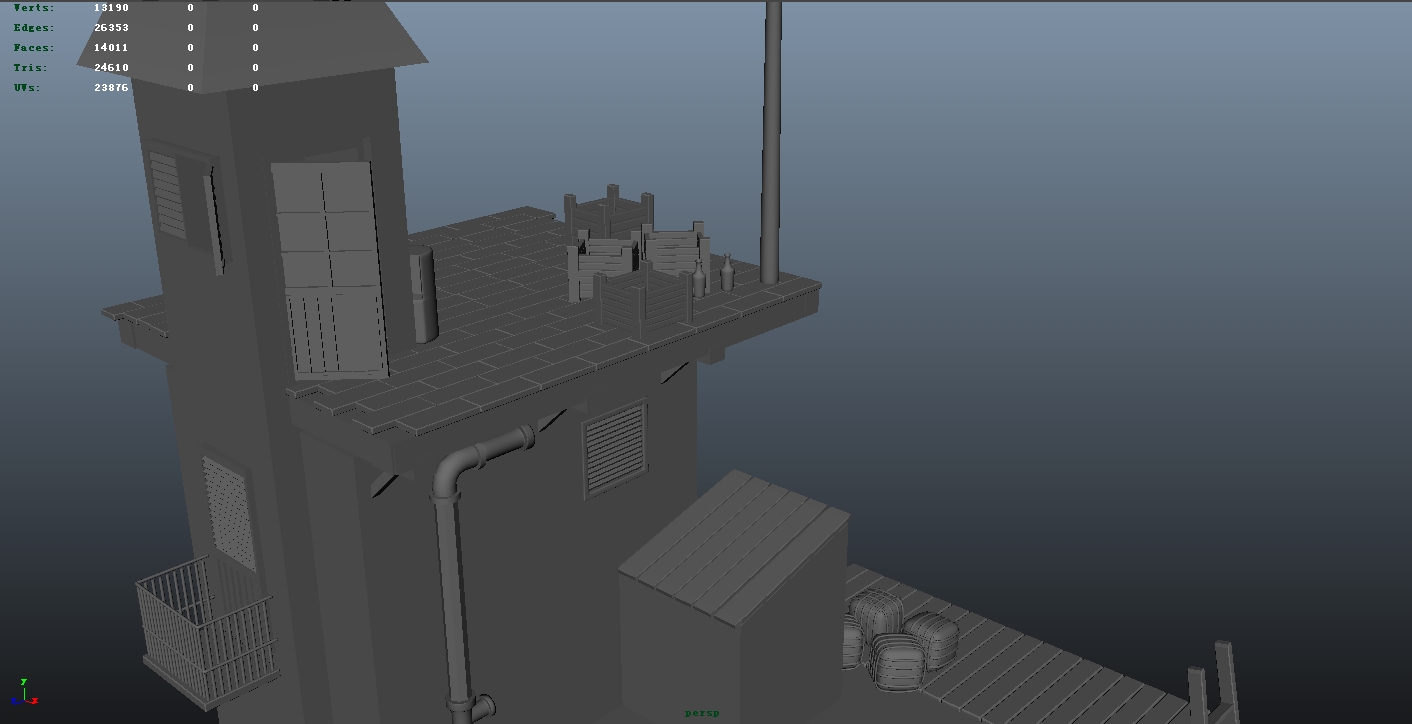The image size is (1412, 724).
Task: Select the large paneled door on tower
Action: [330, 268]
